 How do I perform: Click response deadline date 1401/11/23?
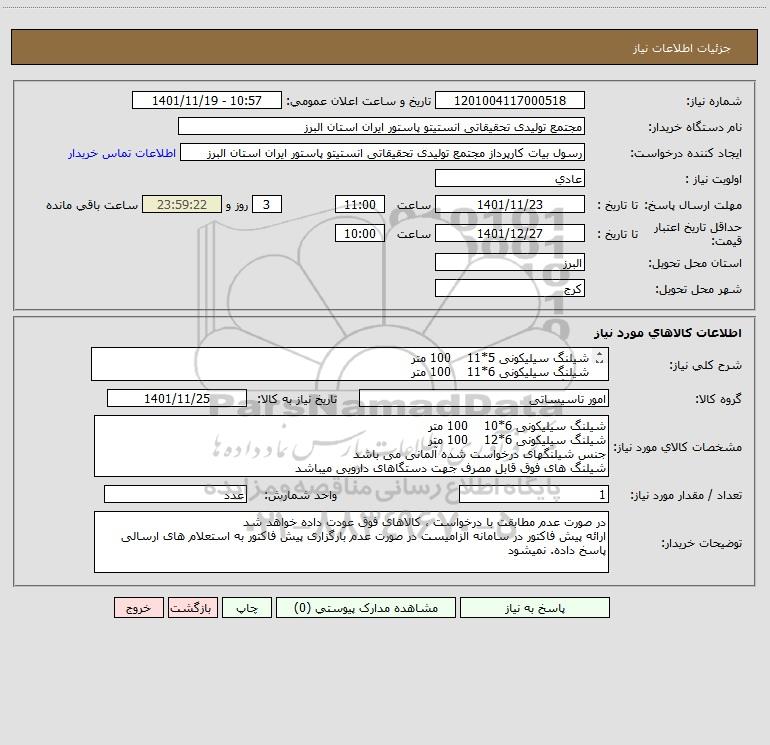click(510, 204)
